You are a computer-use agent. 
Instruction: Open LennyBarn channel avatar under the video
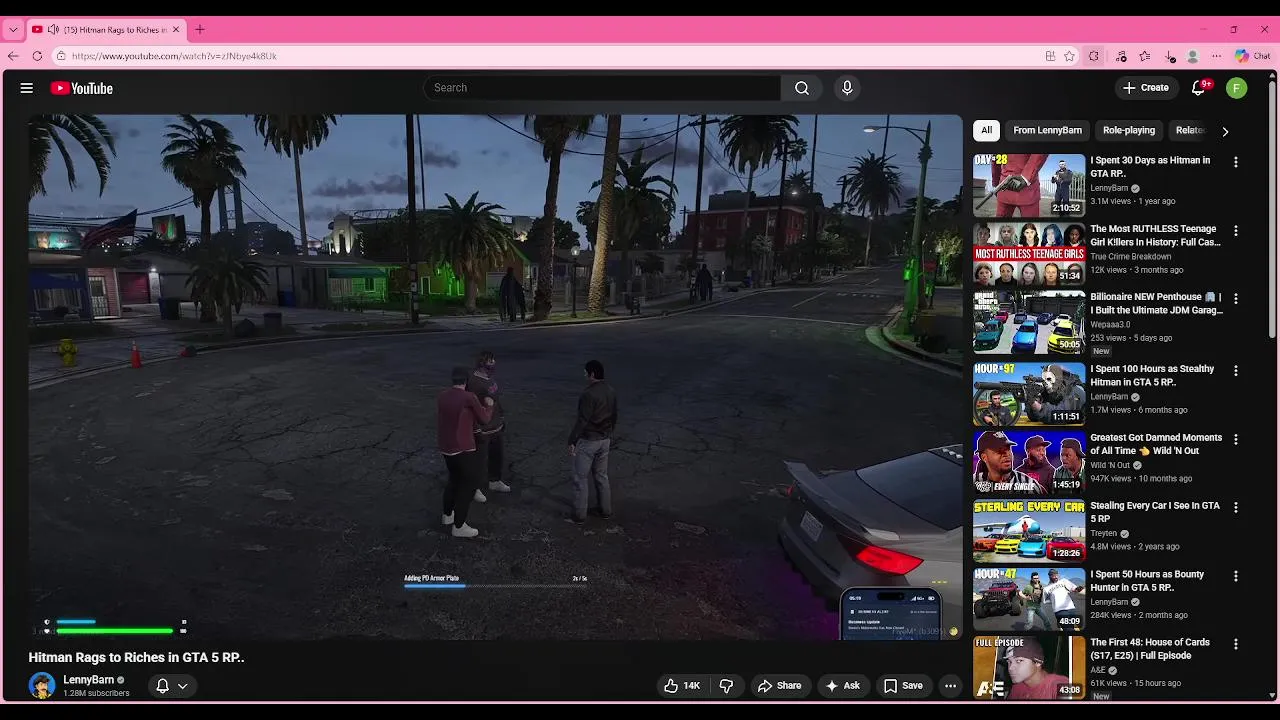[42, 685]
